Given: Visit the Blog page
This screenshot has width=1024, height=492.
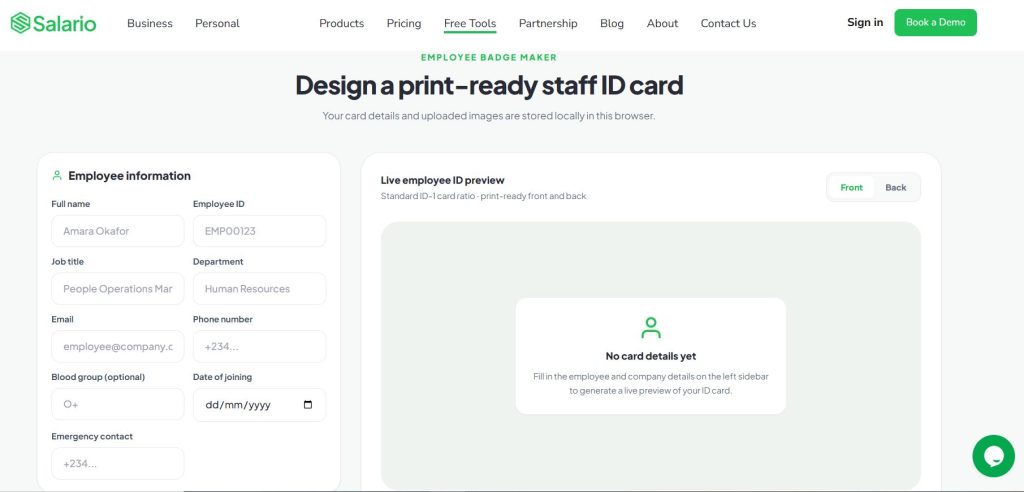Looking at the screenshot, I should pos(612,24).
